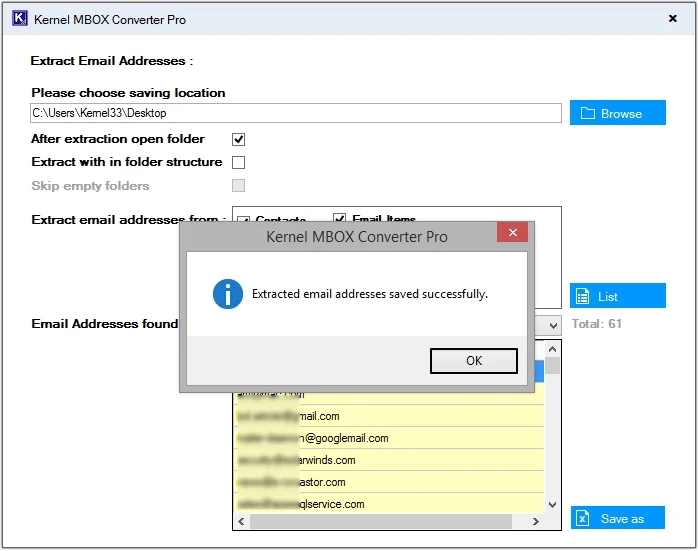Toggle After extraction open folder checkbox
699x551 pixels.
[238, 140]
